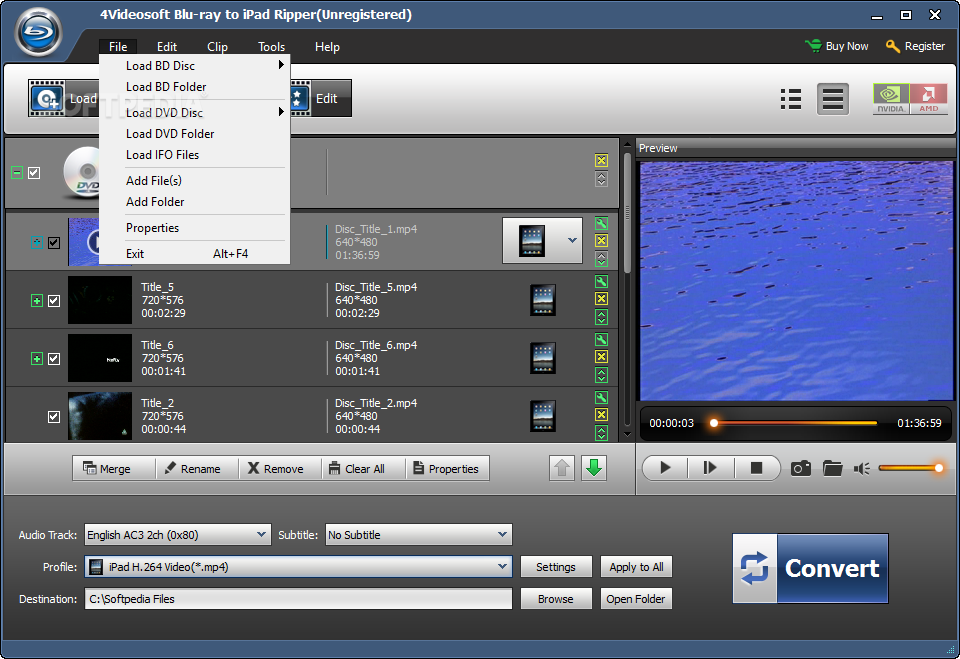
Task: Click the Load disc icon in toolbar
Action: 47,98
